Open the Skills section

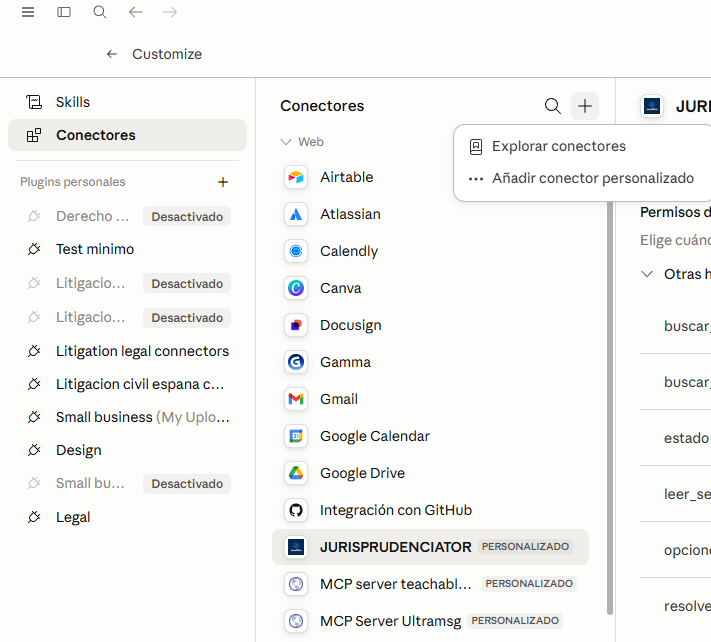point(127,102)
